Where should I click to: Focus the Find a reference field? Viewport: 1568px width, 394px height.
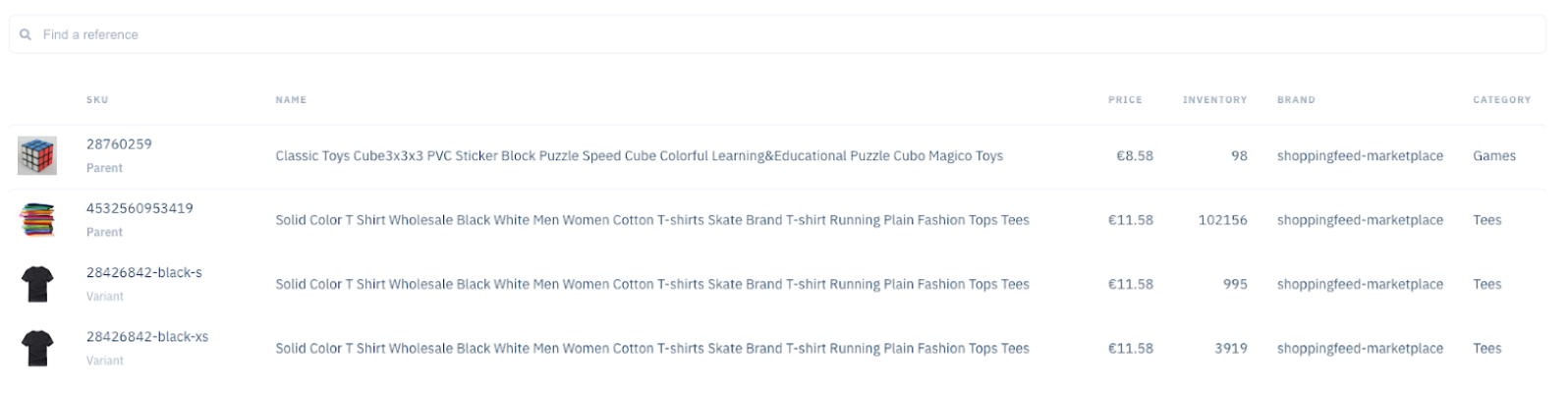tap(777, 34)
